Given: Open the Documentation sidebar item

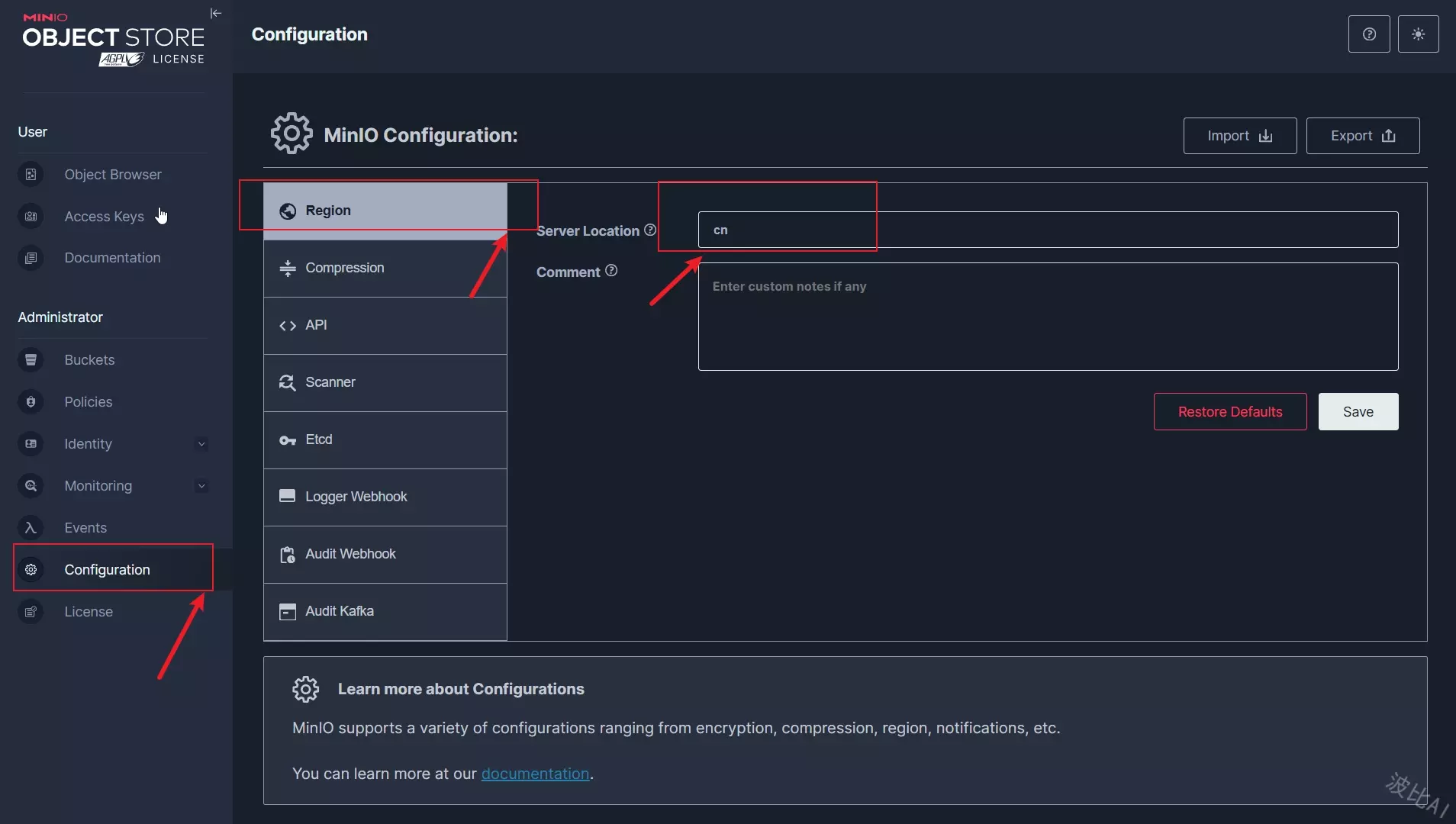Looking at the screenshot, I should [112, 258].
